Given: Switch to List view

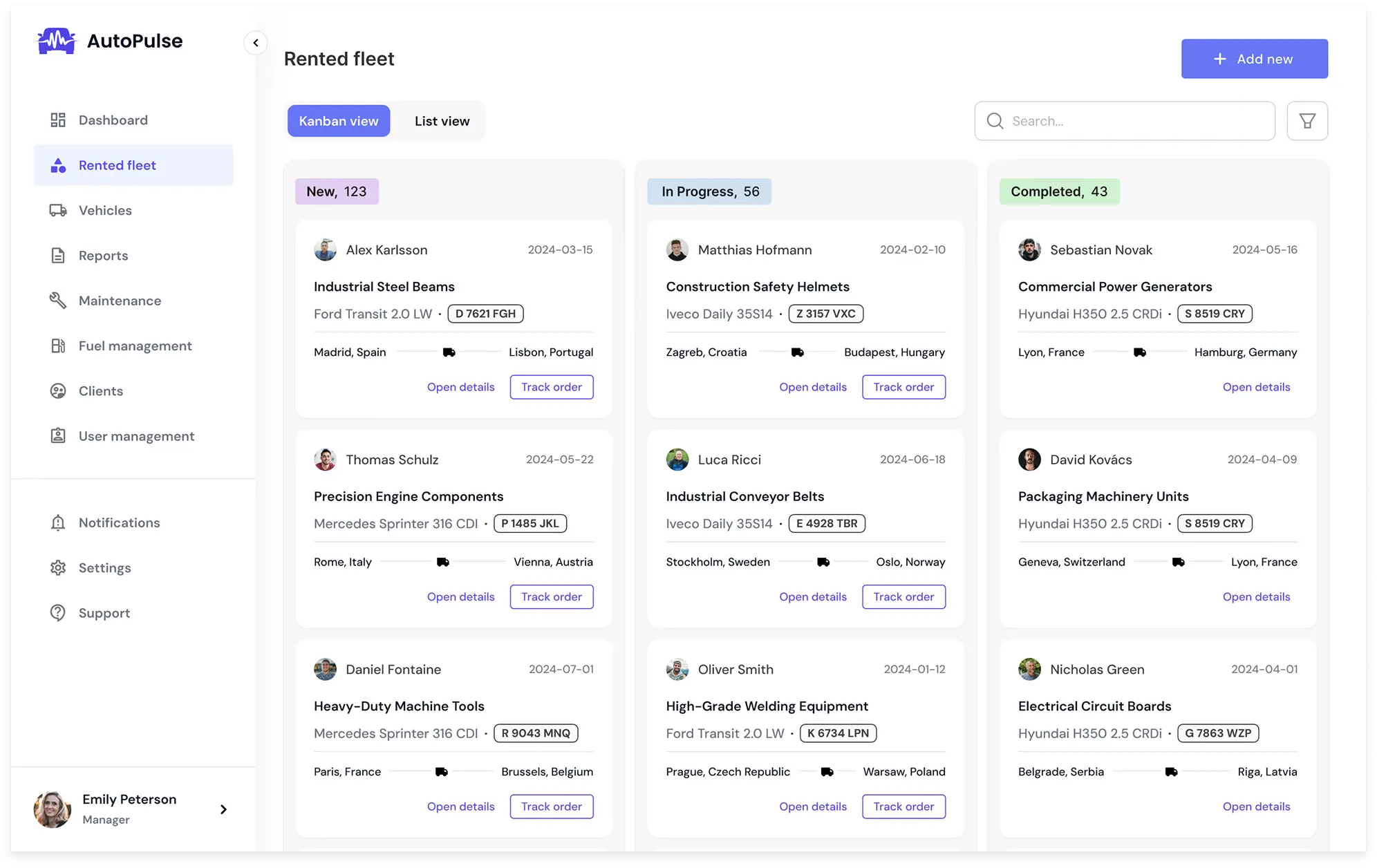Looking at the screenshot, I should point(442,121).
